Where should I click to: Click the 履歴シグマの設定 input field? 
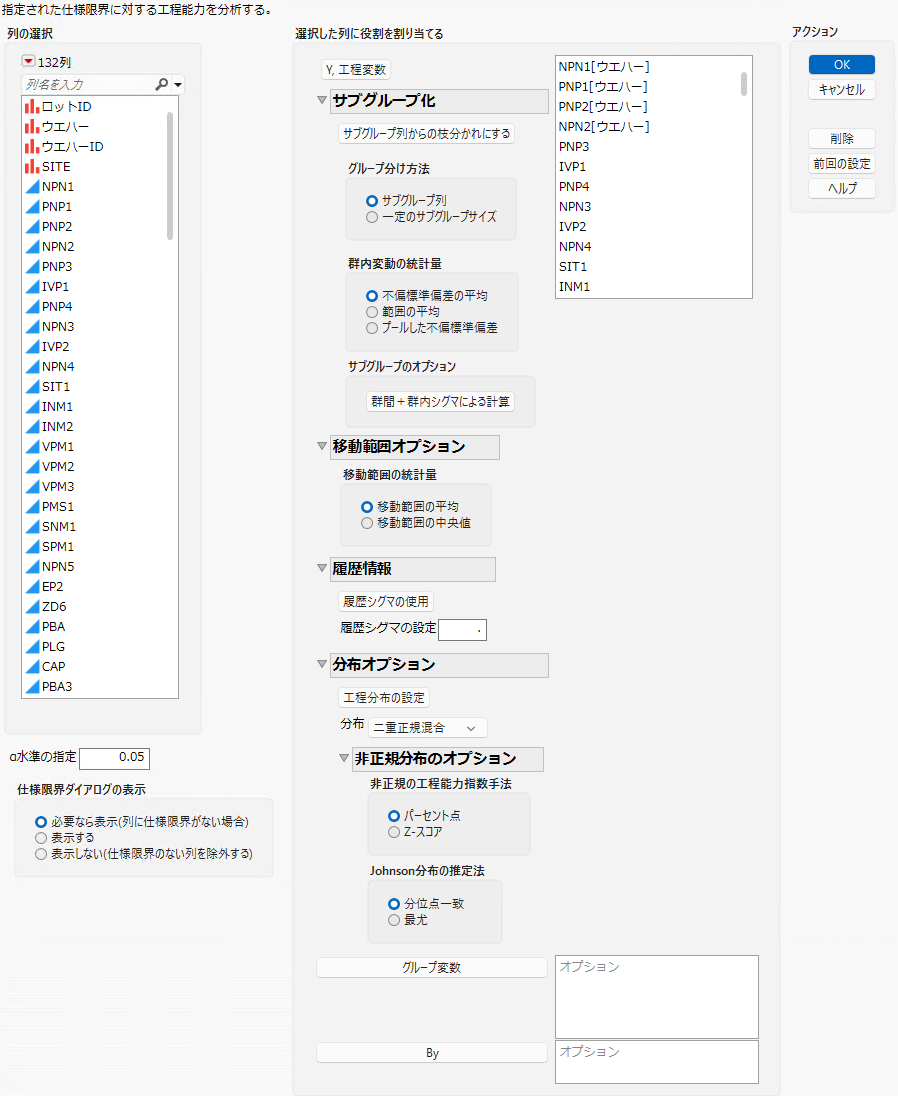[463, 630]
